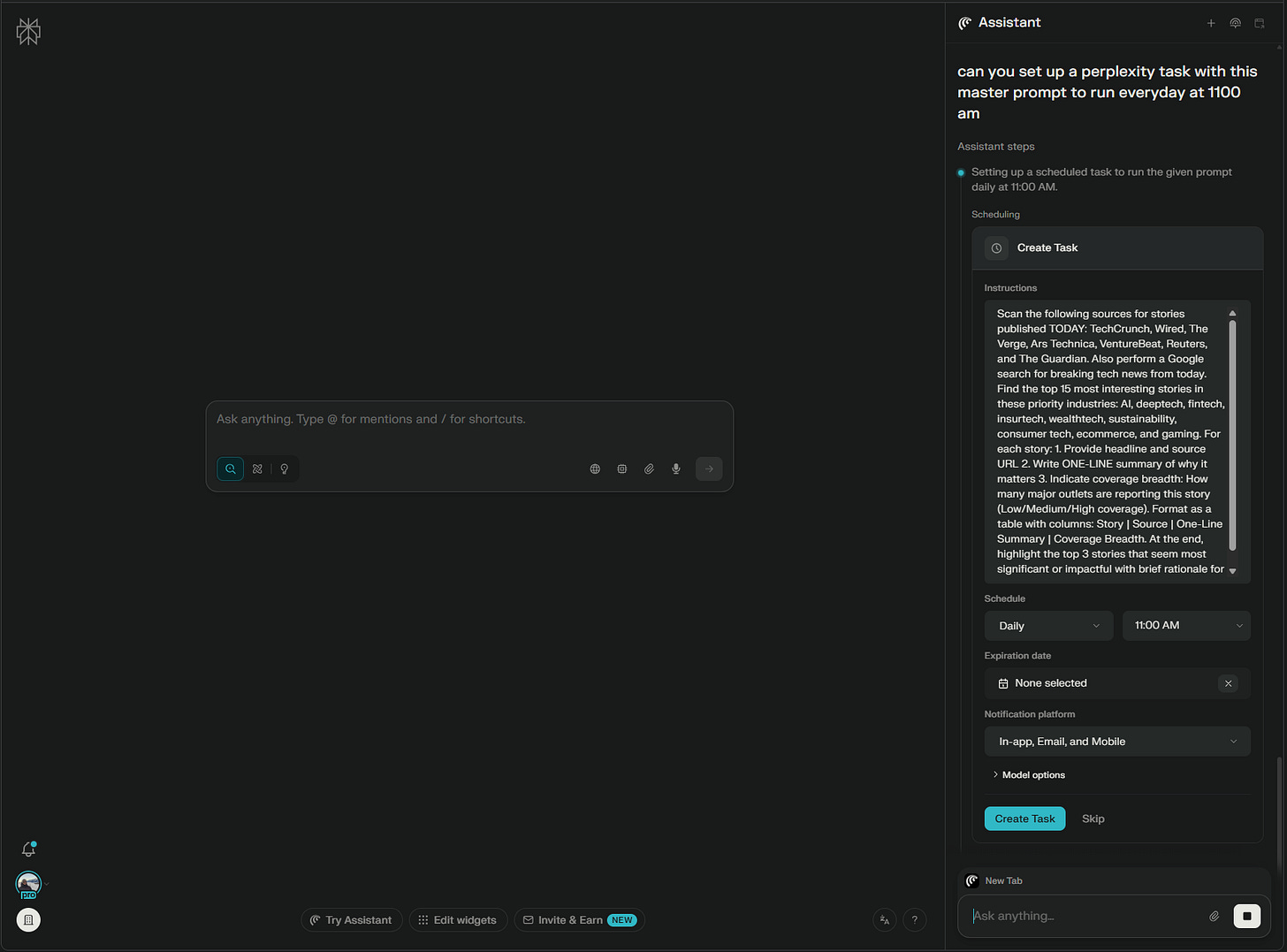Select the Search mode magnifier icon
Screen dimensions: 1287x952
tap(231, 469)
